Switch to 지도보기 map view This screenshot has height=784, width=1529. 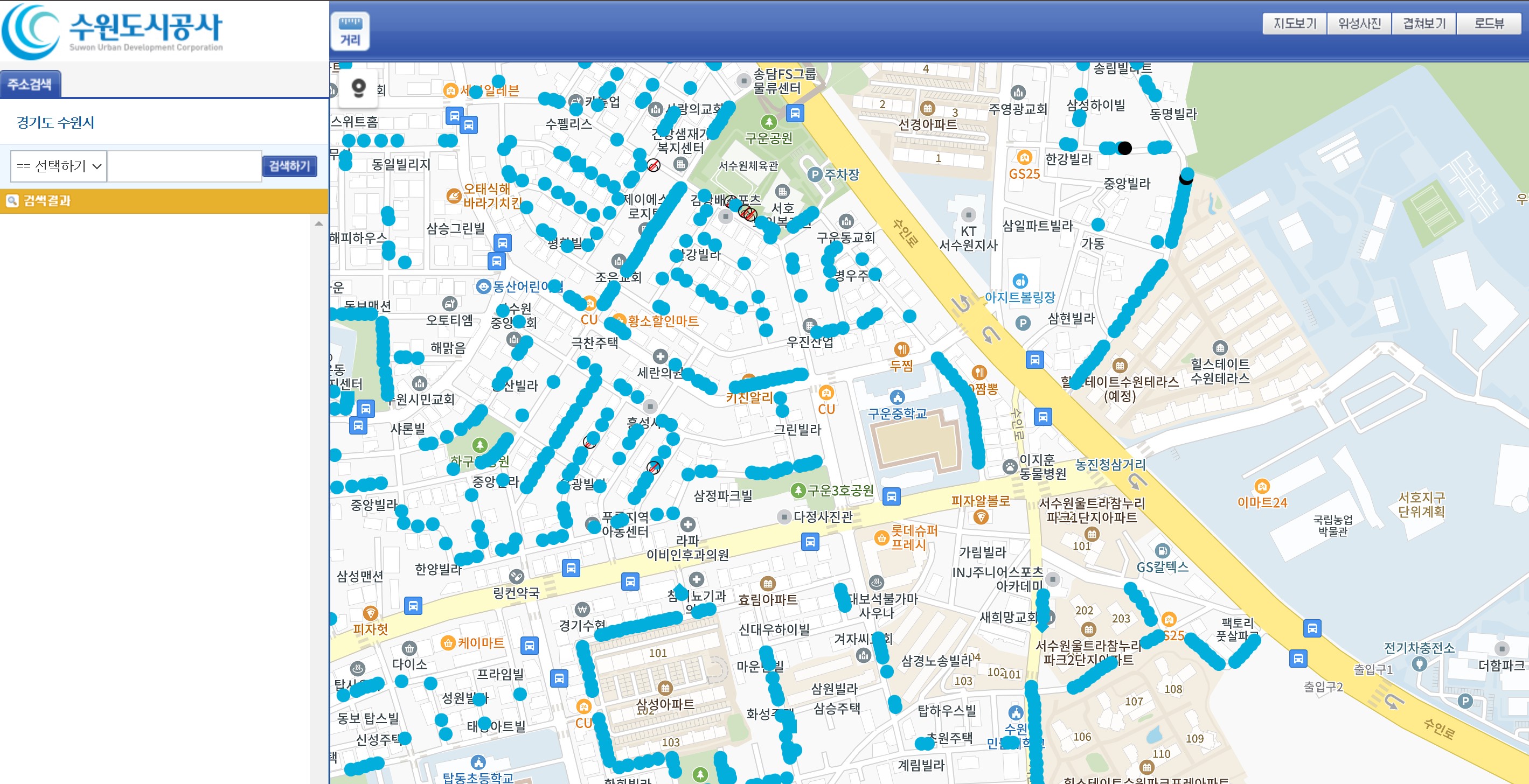tap(1295, 24)
